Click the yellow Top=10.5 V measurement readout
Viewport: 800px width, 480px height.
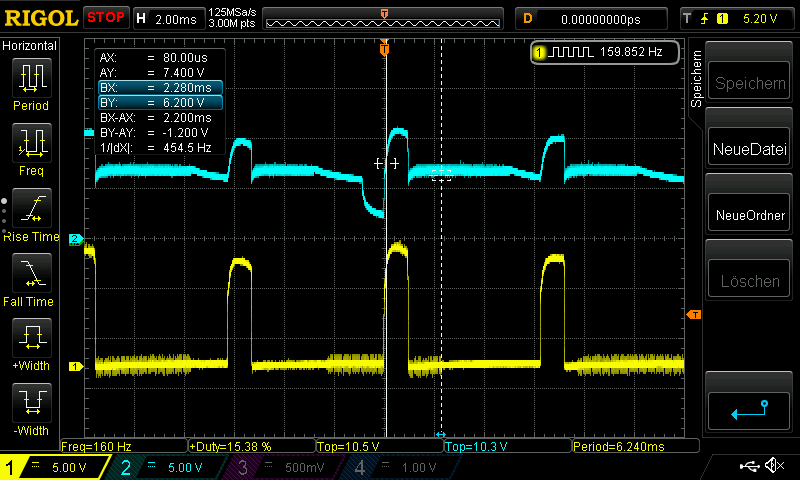[380, 446]
